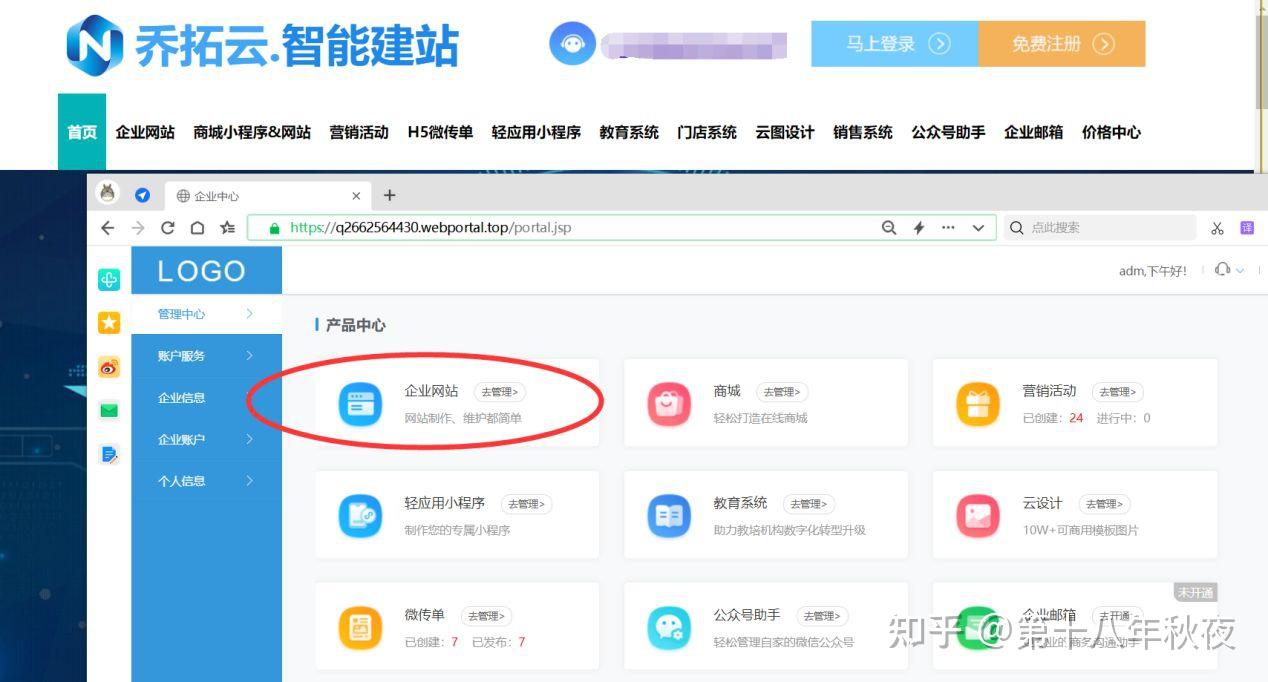1268x682 pixels.
Task: Select 营销活动 in top navigation
Action: click(x=359, y=132)
